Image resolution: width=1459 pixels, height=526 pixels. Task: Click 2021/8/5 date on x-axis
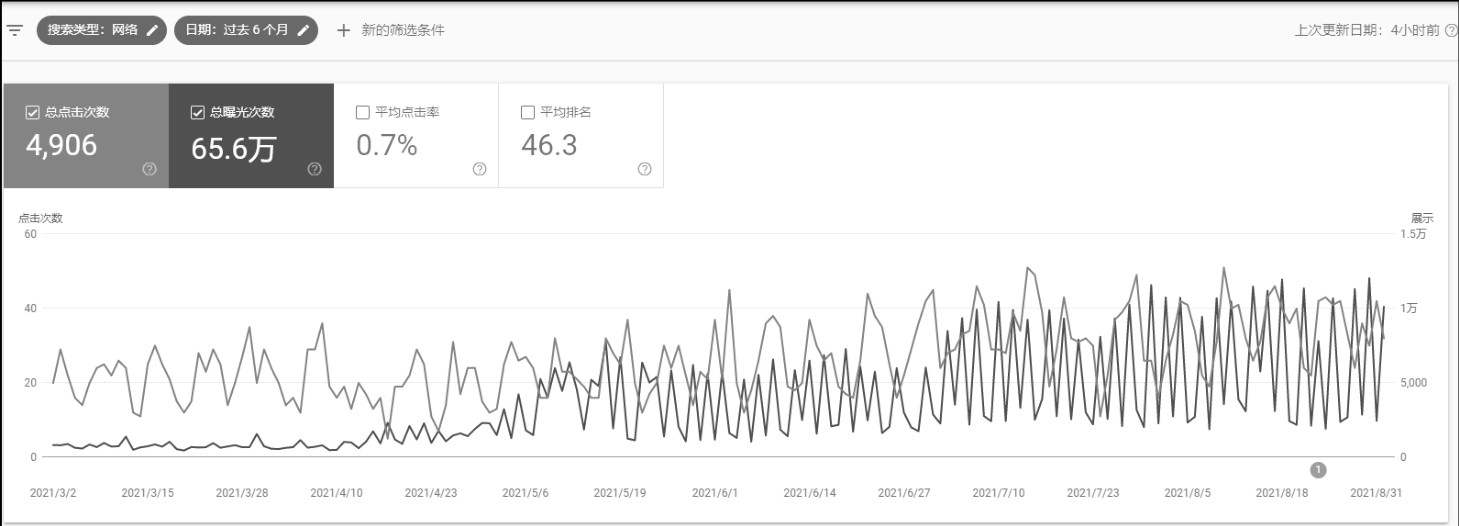(1188, 493)
